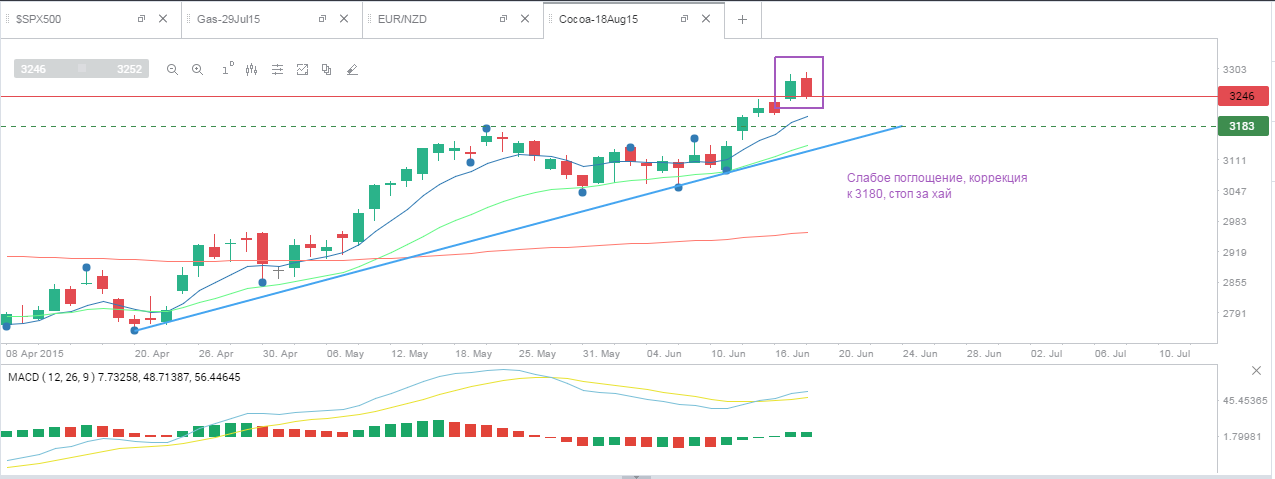This screenshot has width=1275, height=479.
Task: Detach the Cocoa-18Aug15 tab into a window
Action: [684, 19]
